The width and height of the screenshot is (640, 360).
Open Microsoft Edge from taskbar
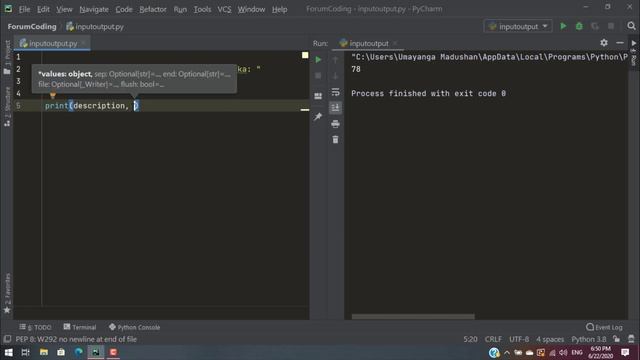(78, 352)
